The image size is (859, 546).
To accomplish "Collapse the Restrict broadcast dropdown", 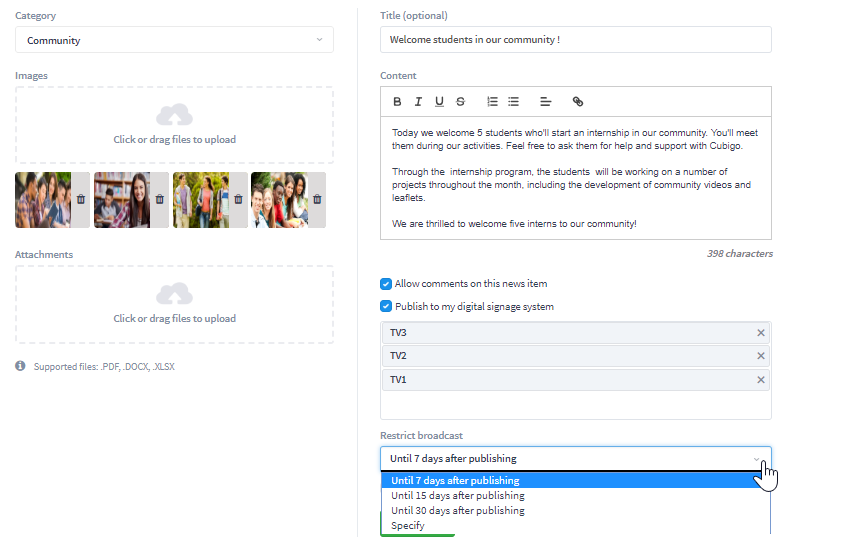I will click(x=576, y=458).
